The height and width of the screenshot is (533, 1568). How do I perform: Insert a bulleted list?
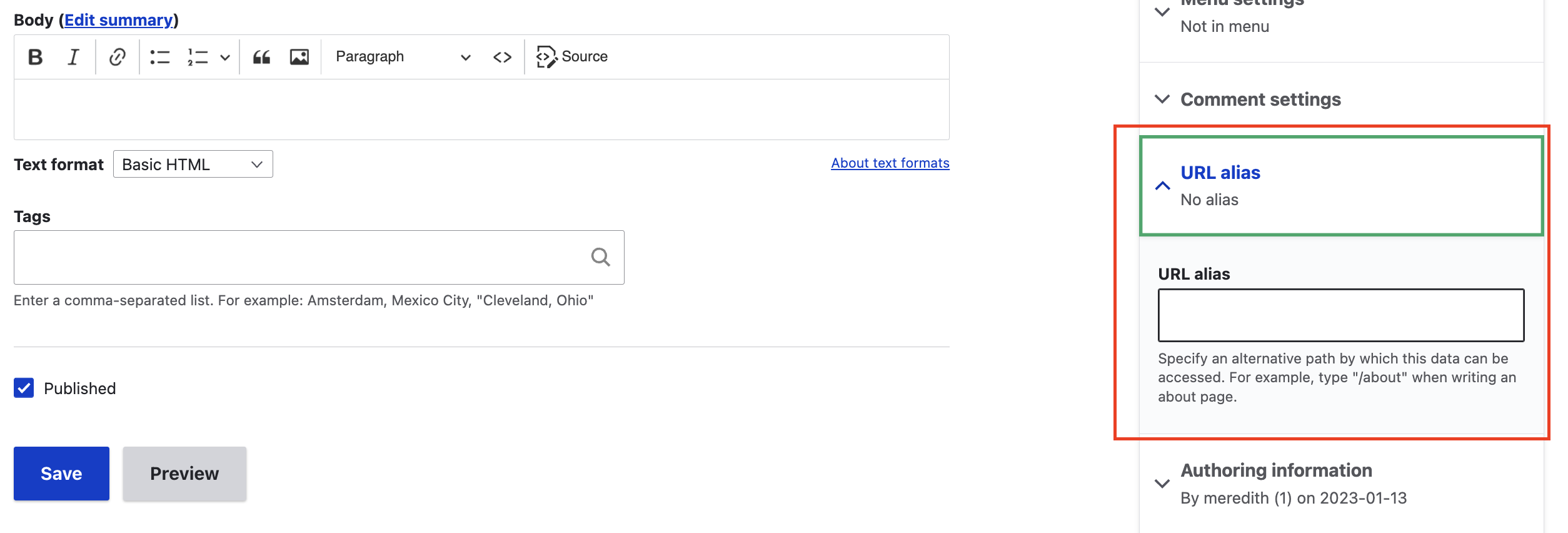(x=160, y=57)
